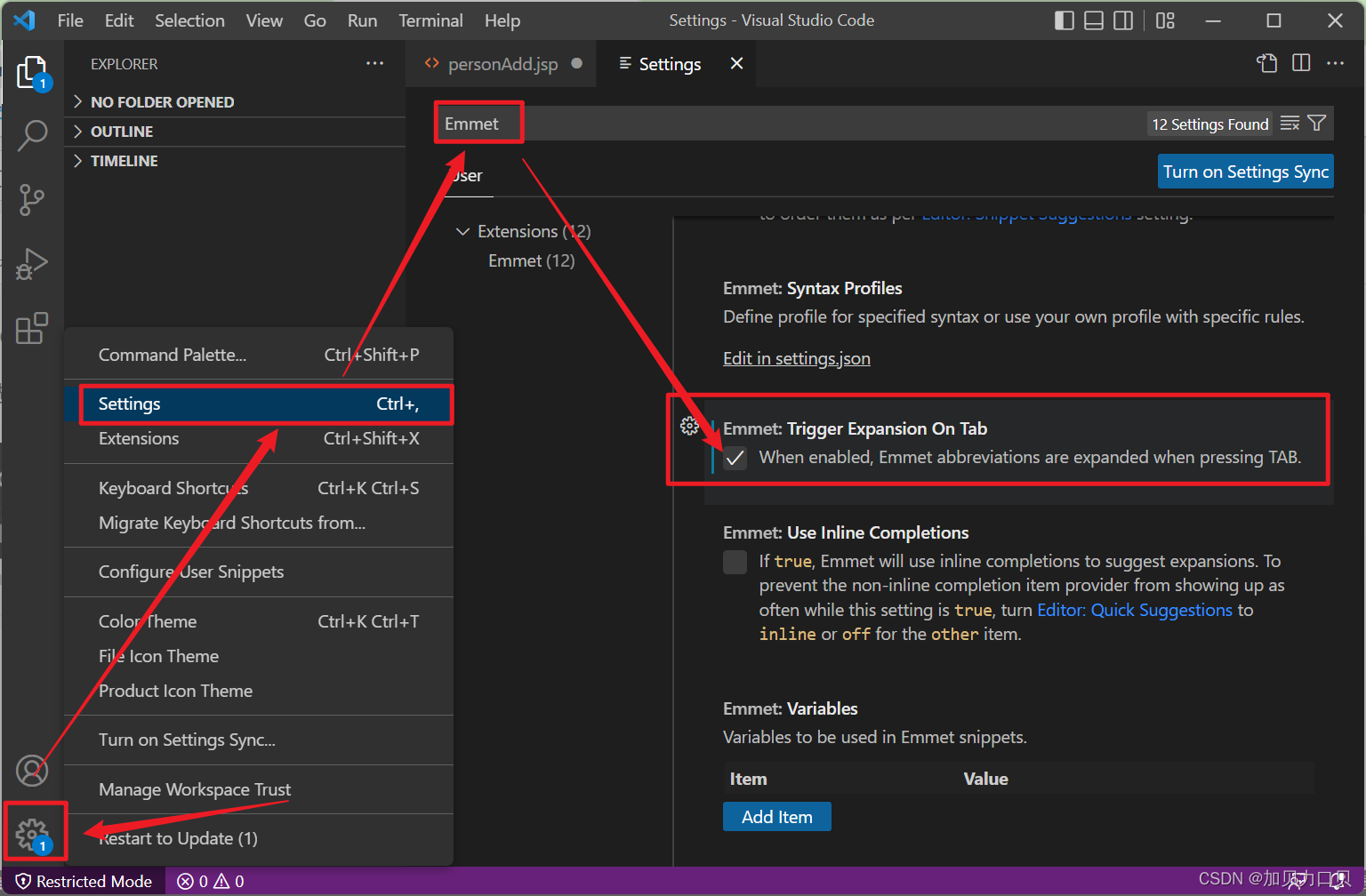
Task: Switch to the personAdd.jsp tab
Action: [501, 64]
